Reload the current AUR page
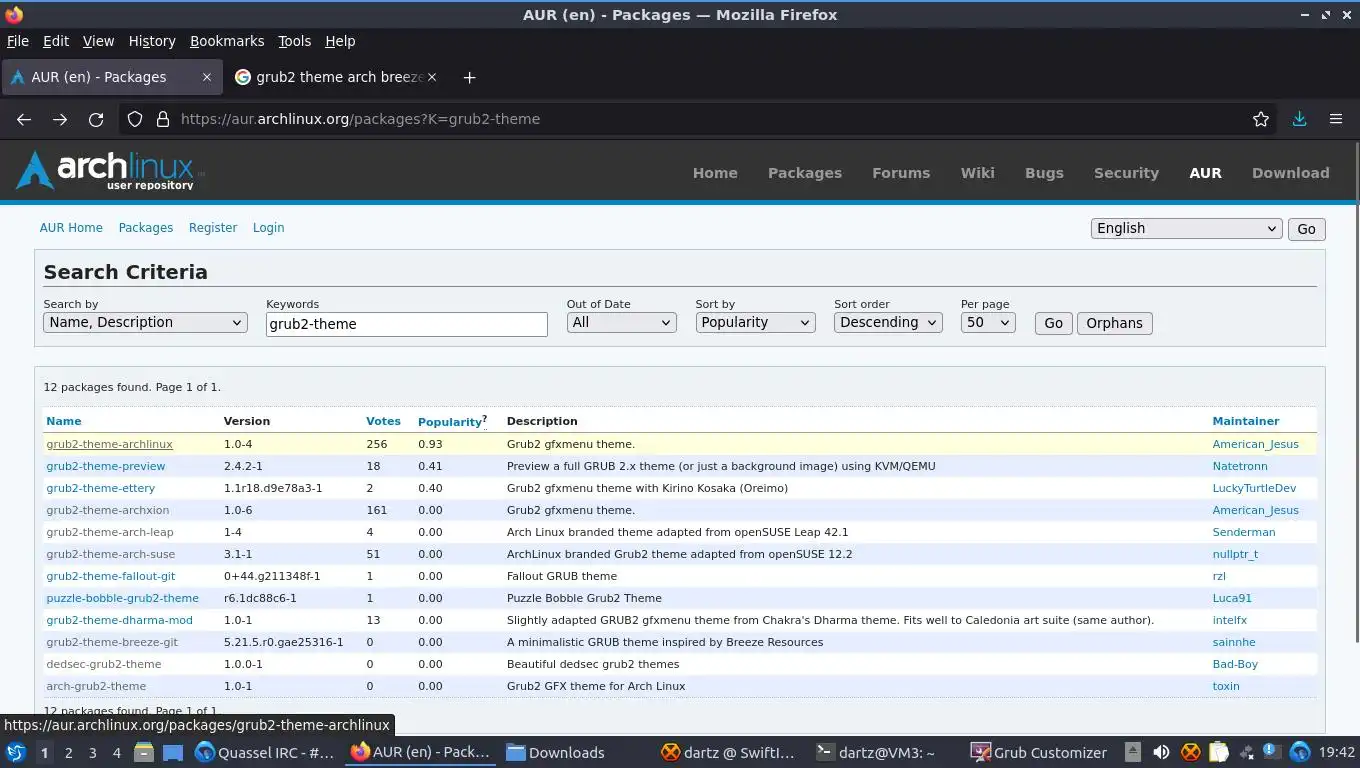Screen dimensions: 1360x768 pos(96,119)
